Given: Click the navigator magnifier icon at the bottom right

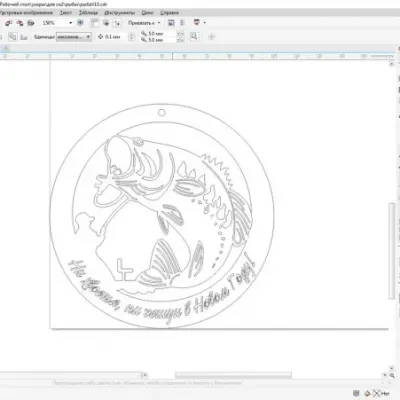Looking at the screenshot, I should click(x=392, y=375).
